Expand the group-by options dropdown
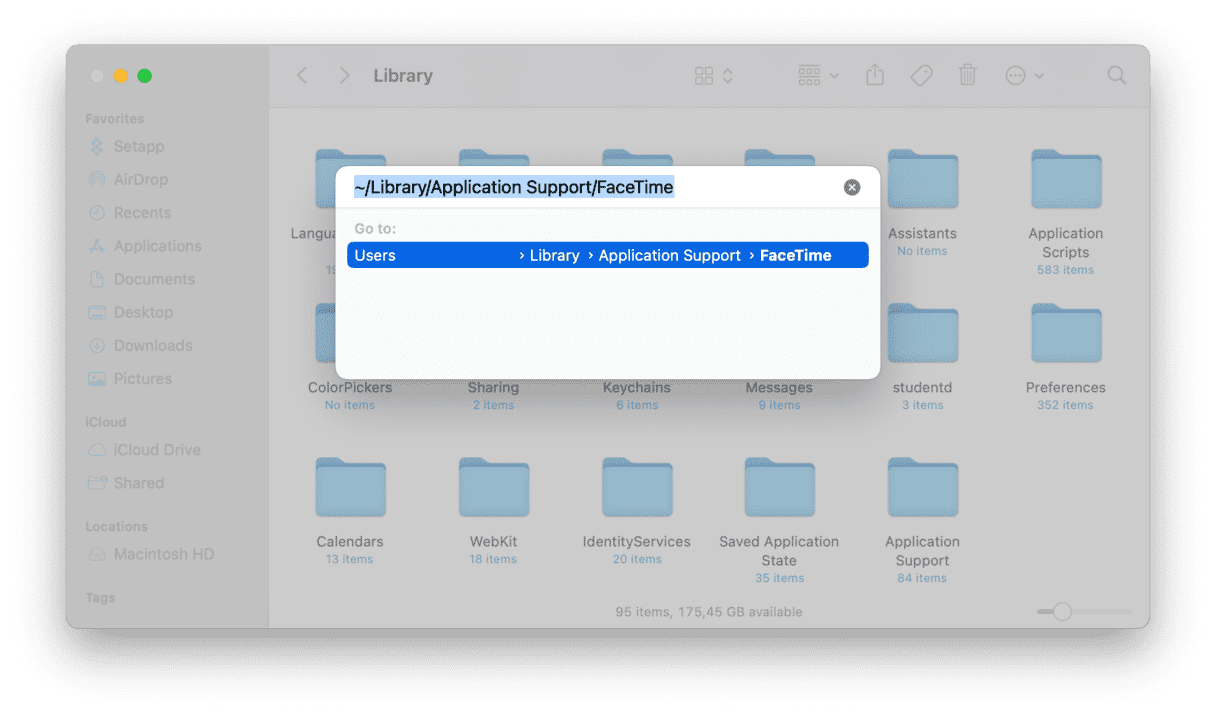This screenshot has width=1216, height=716. [818, 76]
